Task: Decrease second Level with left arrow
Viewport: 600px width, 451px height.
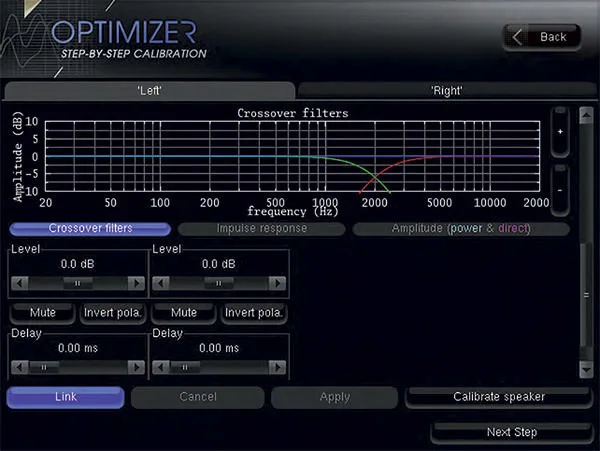Action: point(161,283)
